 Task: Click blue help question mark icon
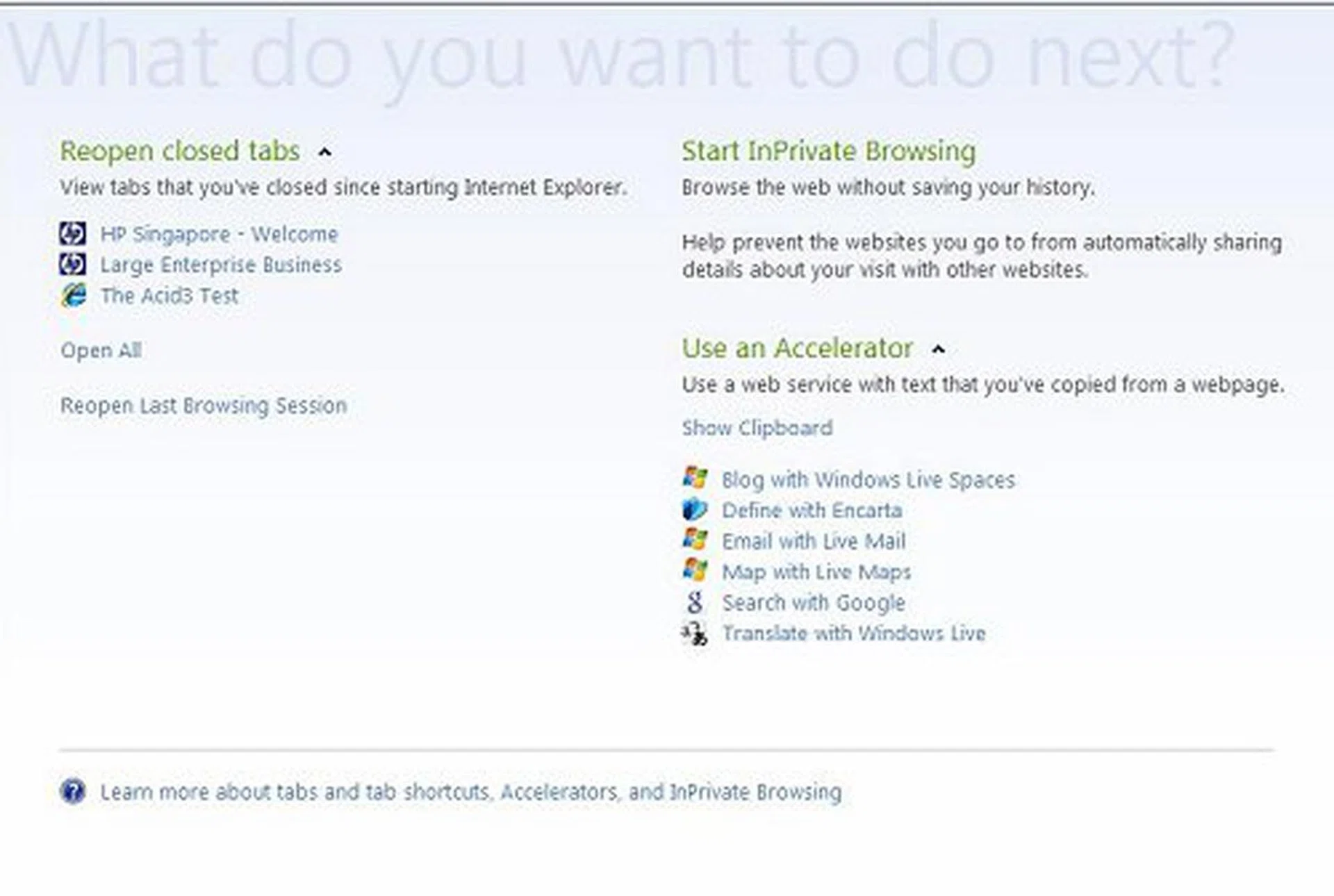73,791
